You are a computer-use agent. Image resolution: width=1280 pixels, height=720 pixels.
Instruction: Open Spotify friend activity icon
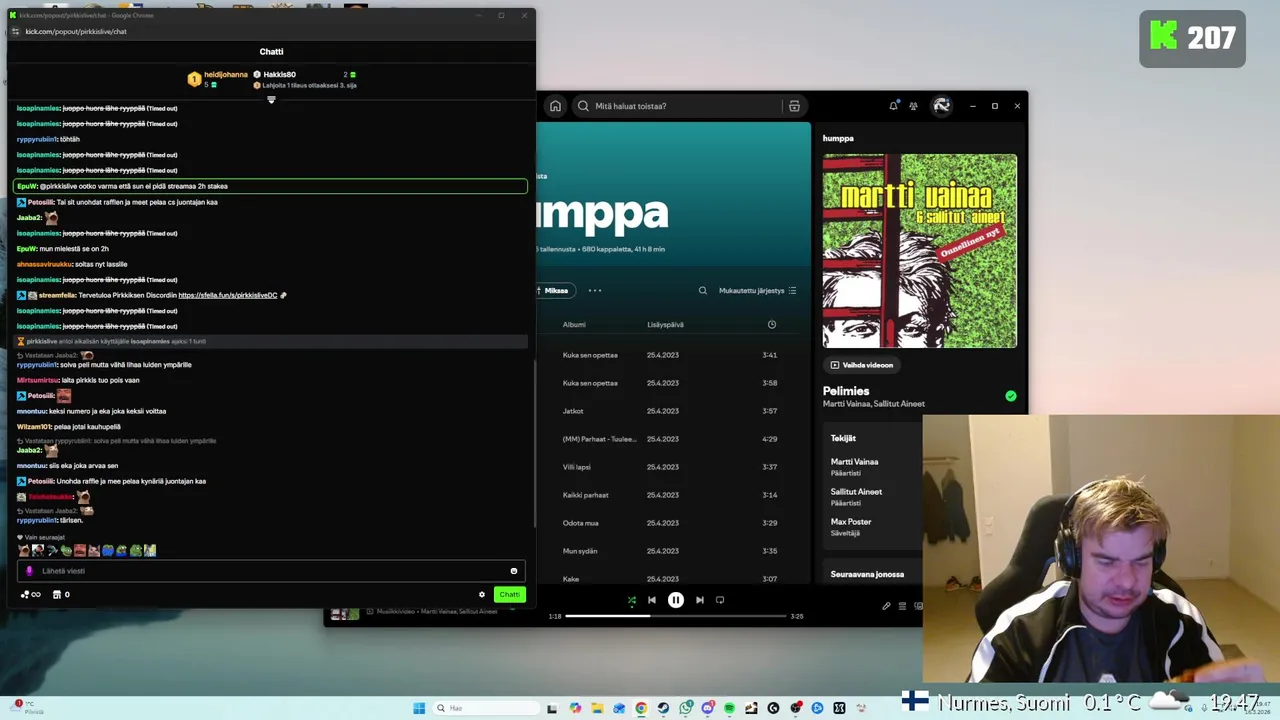point(913,106)
